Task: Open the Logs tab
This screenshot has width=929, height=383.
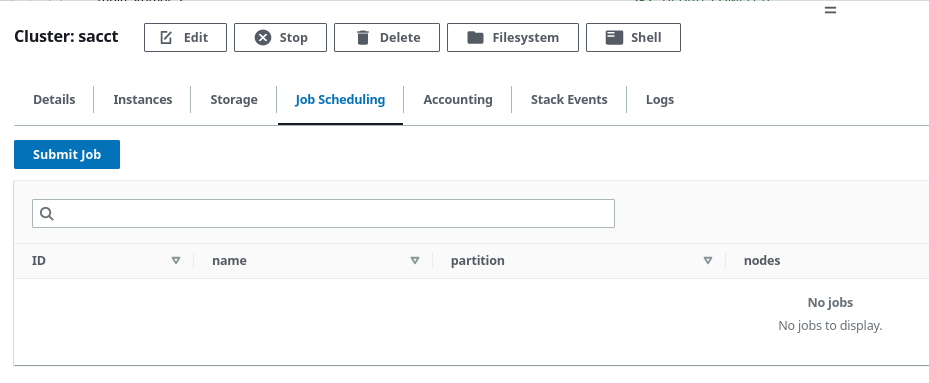Action: point(660,100)
